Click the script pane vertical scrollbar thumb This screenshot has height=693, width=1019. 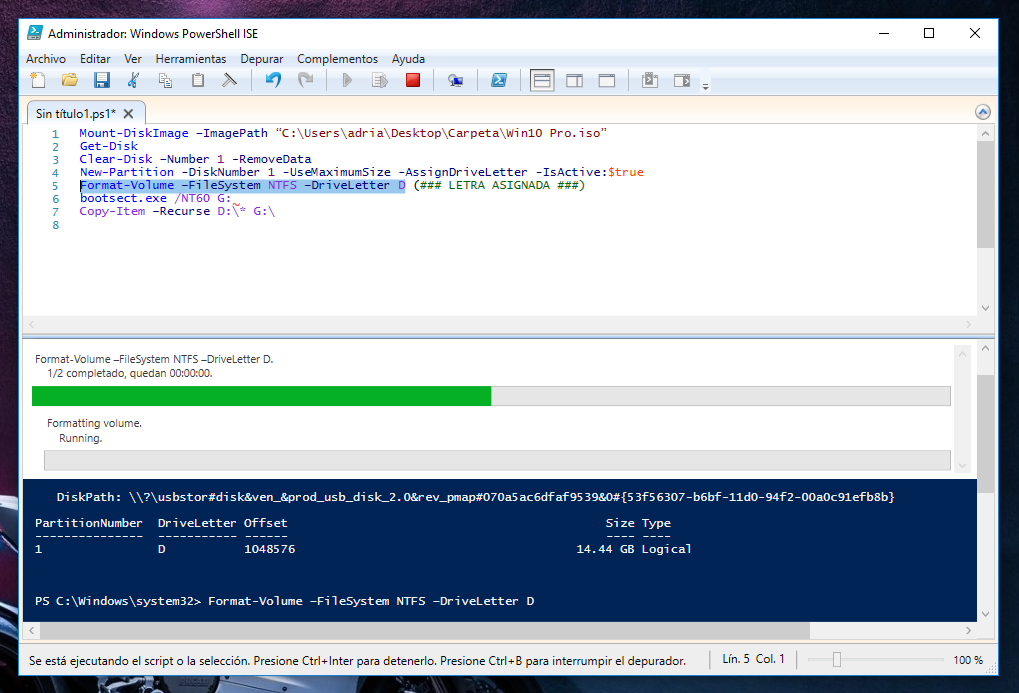pyautogui.click(x=985, y=194)
